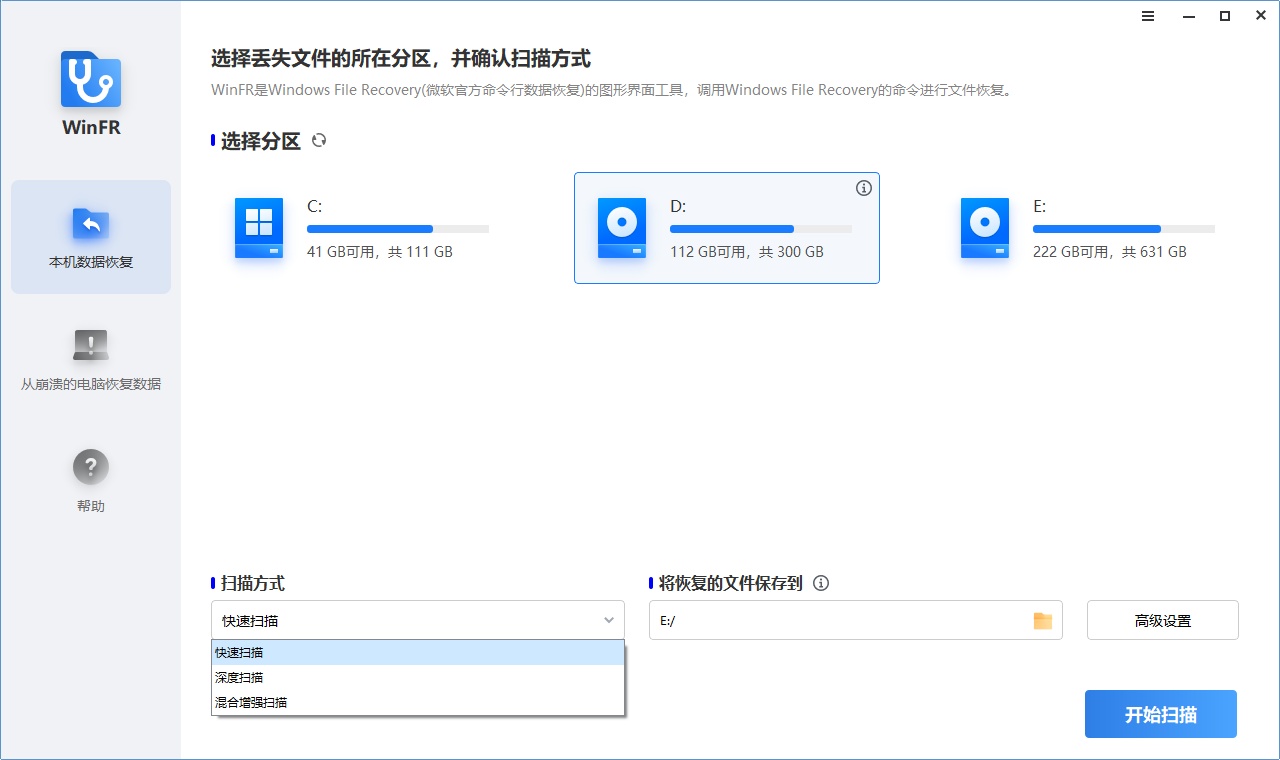Image resolution: width=1280 pixels, height=760 pixels.
Task: Click C: drive usage bar
Action: click(x=398, y=229)
